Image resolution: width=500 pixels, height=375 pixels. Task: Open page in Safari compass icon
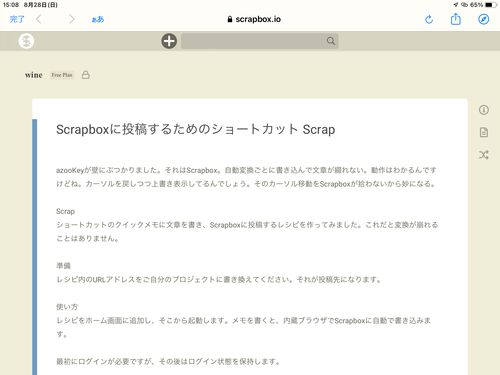click(484, 19)
